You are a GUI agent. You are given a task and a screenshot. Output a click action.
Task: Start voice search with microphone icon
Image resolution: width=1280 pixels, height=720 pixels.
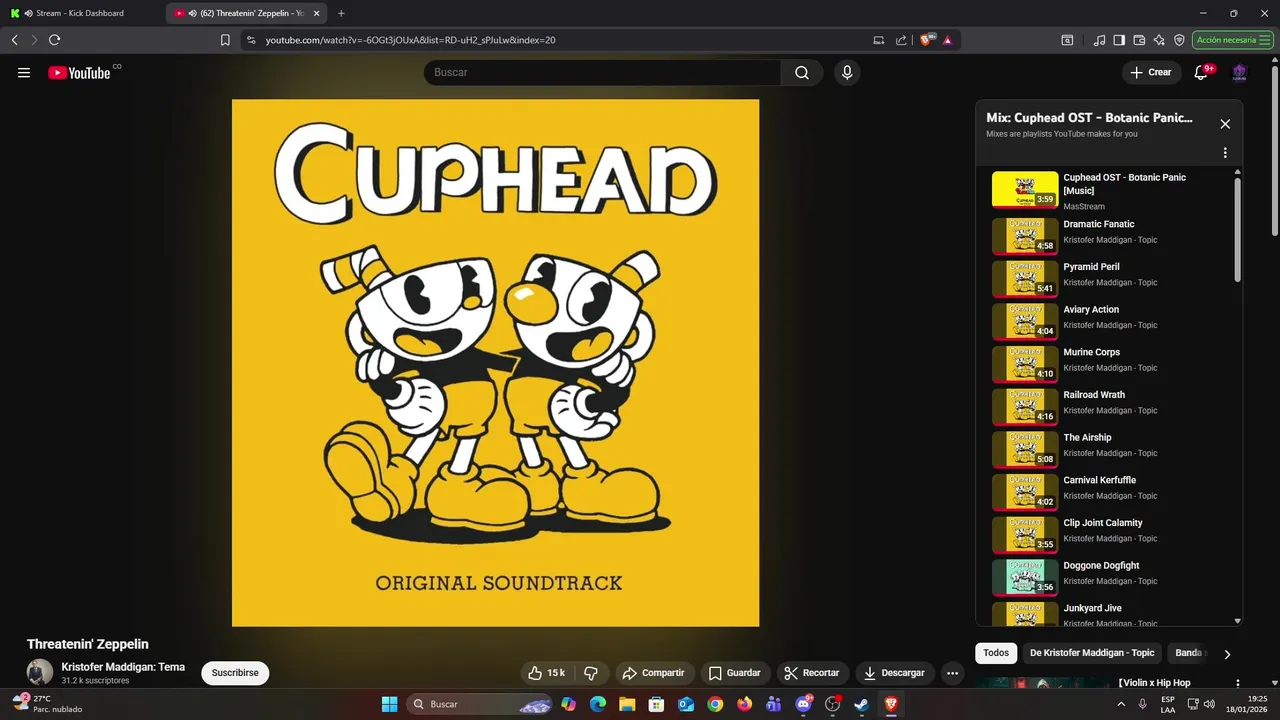tap(847, 72)
